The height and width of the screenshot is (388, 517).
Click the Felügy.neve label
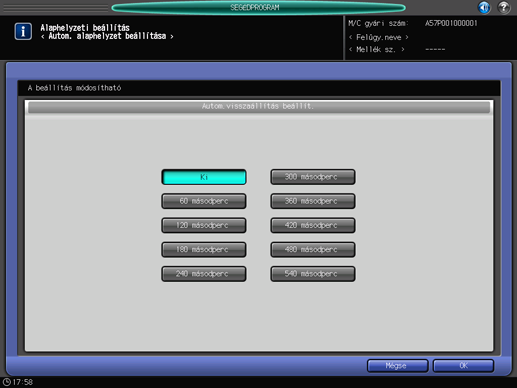379,37
